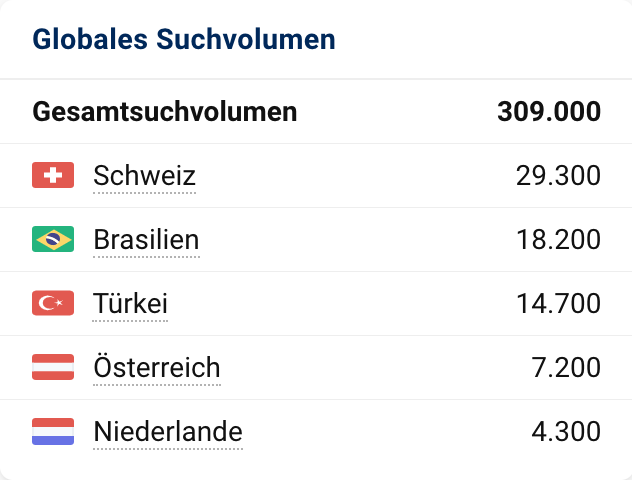Click the Globales Suchvolumen heading
Screen dimensions: 632x480
click(184, 40)
